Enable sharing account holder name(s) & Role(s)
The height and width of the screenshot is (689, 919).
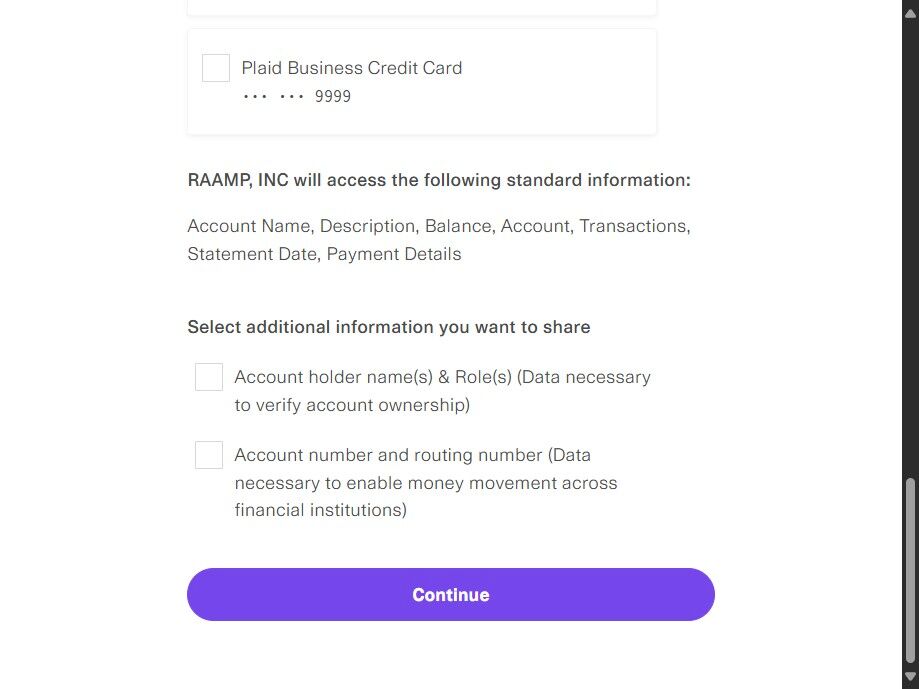click(x=209, y=377)
